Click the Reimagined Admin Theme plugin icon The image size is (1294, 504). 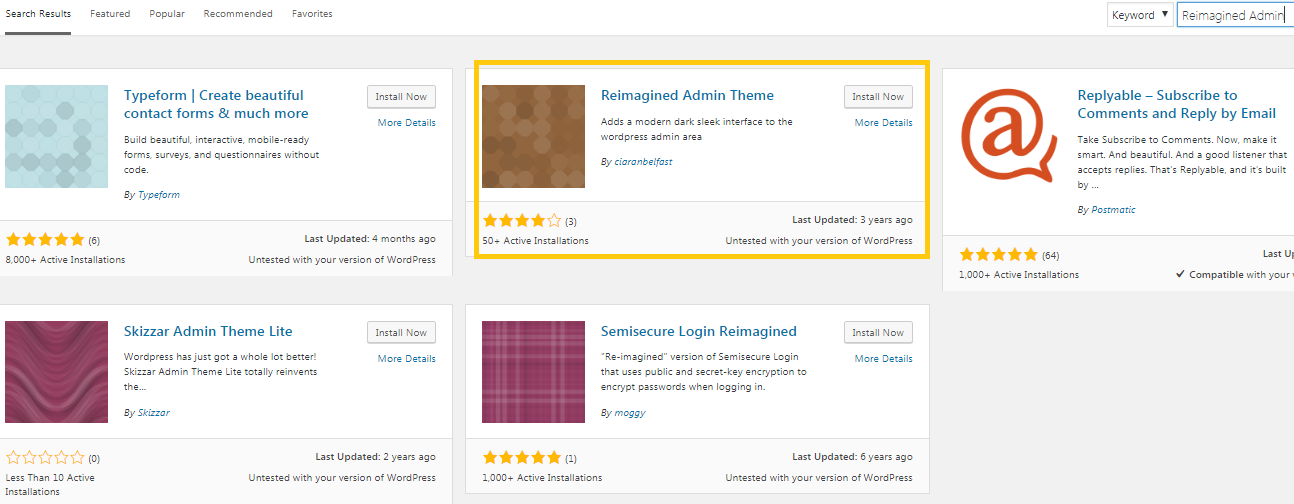click(533, 136)
